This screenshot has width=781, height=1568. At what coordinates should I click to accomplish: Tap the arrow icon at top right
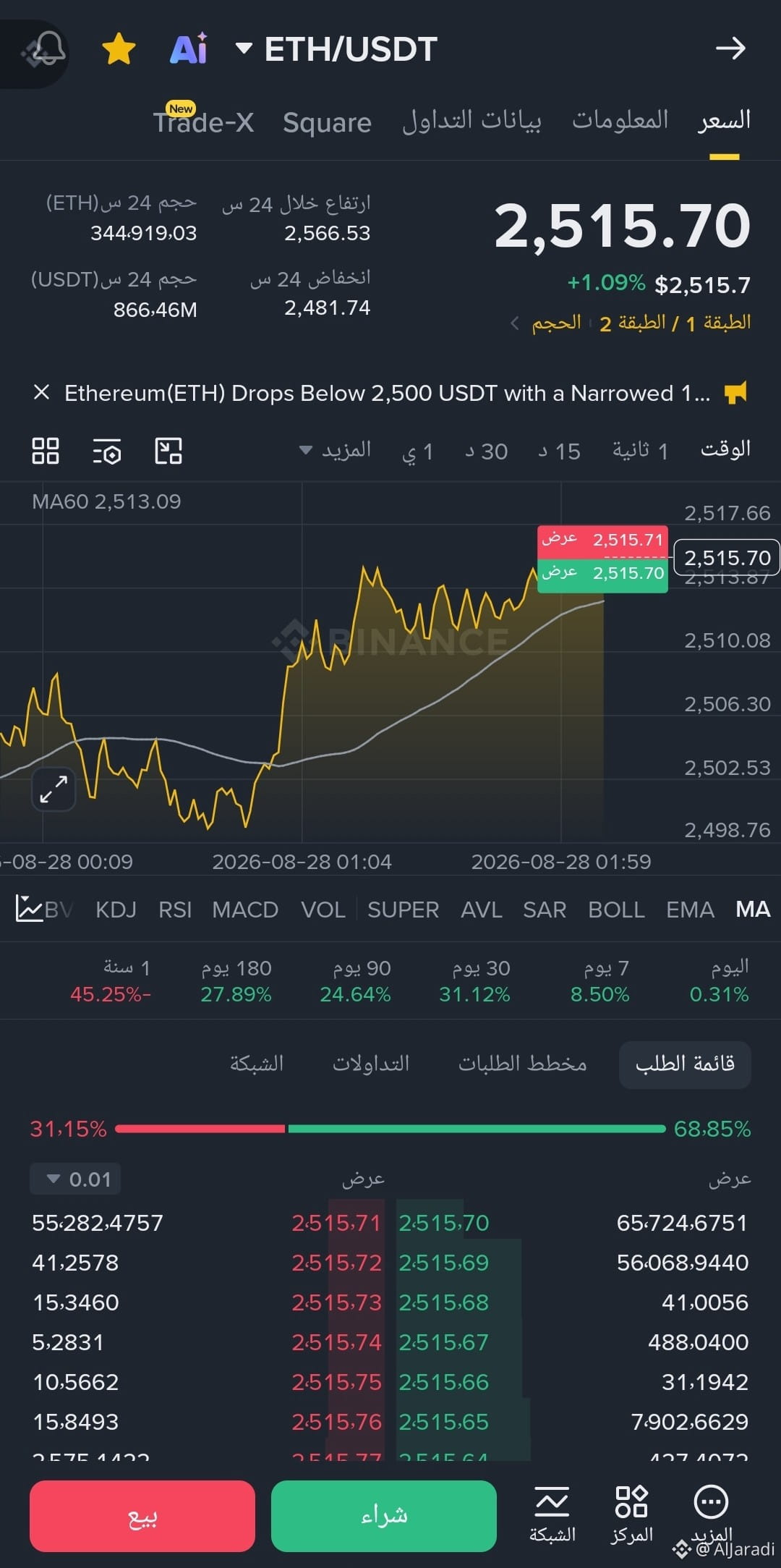coord(730,48)
